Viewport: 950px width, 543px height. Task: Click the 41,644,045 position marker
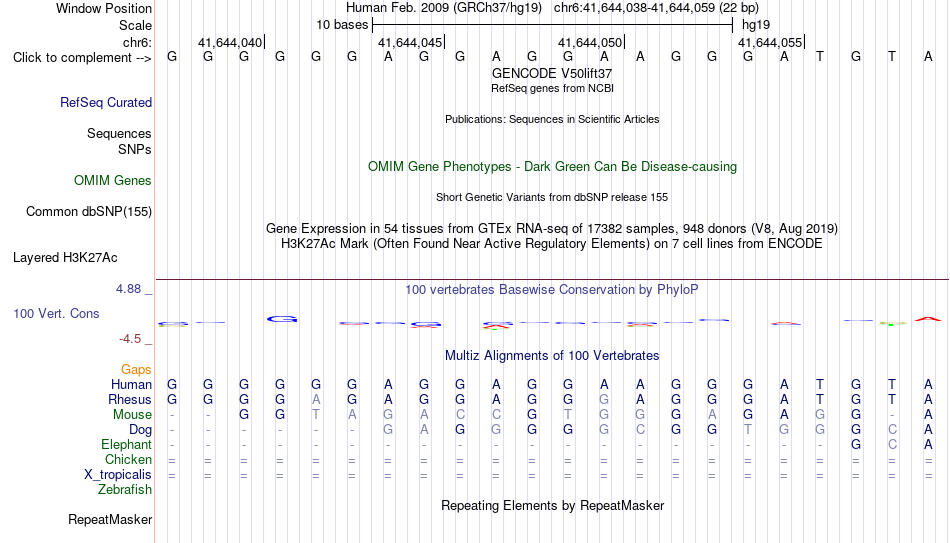tap(411, 42)
